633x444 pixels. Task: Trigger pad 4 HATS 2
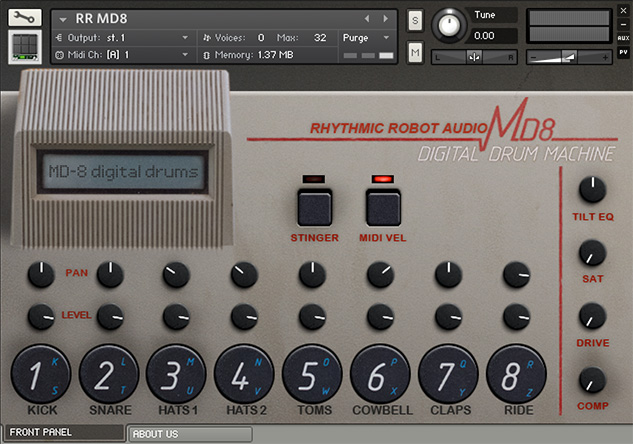point(244,374)
